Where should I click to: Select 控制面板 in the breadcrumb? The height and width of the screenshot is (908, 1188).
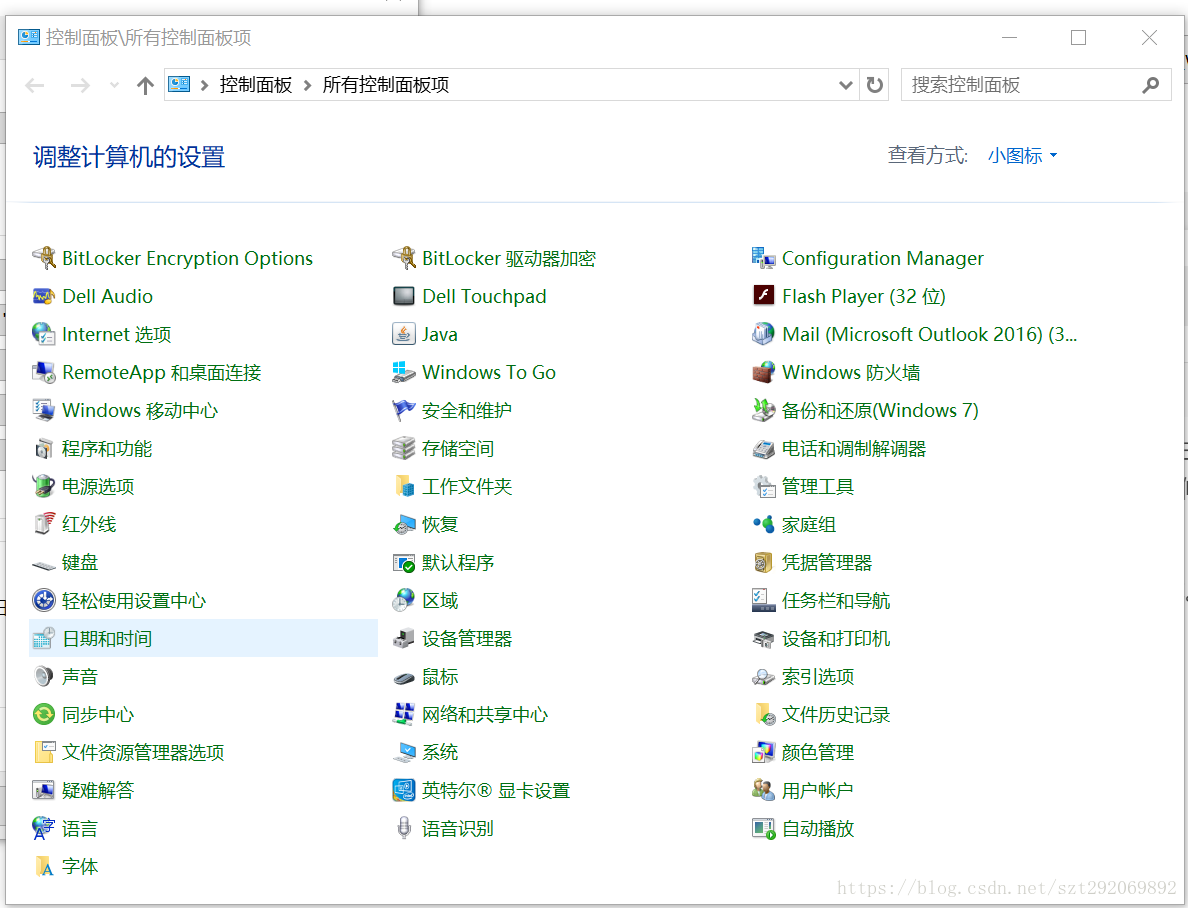coord(256,85)
